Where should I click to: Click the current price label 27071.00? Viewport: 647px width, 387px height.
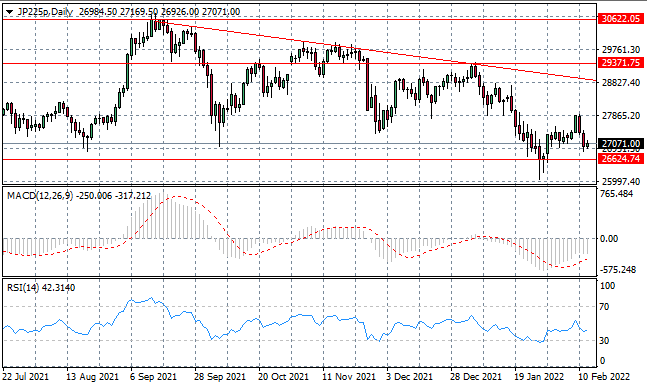(x=621, y=144)
